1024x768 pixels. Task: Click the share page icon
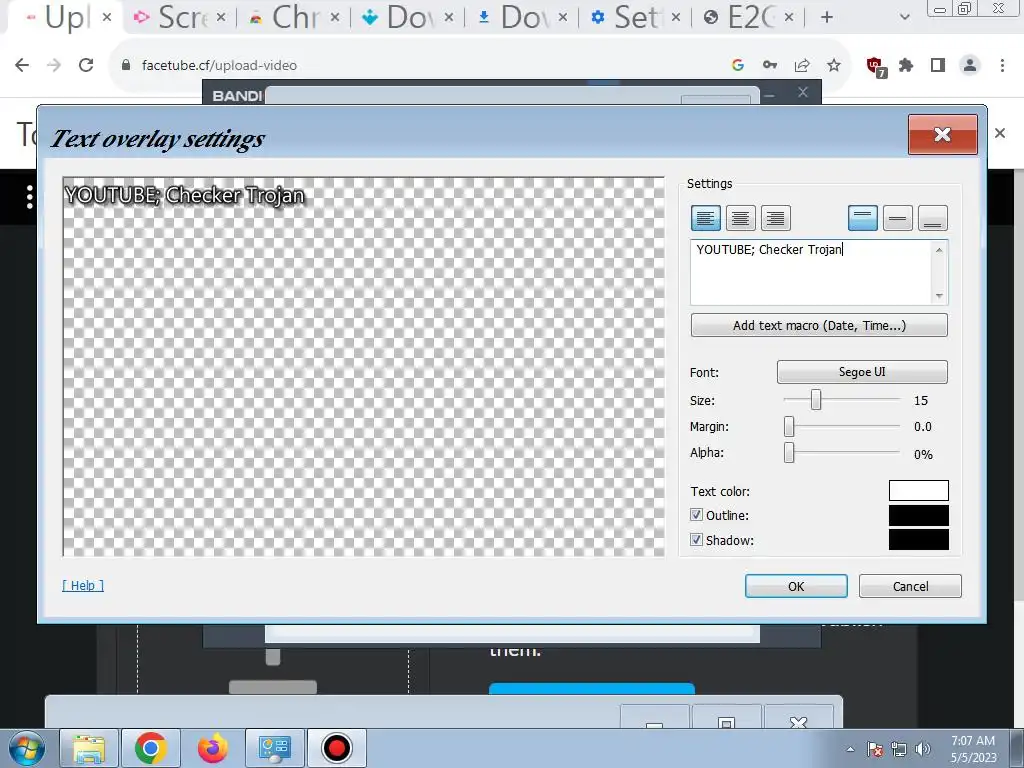(x=802, y=65)
